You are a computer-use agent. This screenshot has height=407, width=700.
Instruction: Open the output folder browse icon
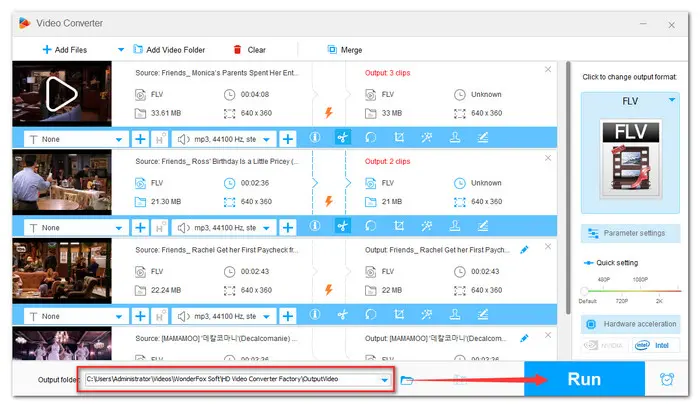point(407,380)
